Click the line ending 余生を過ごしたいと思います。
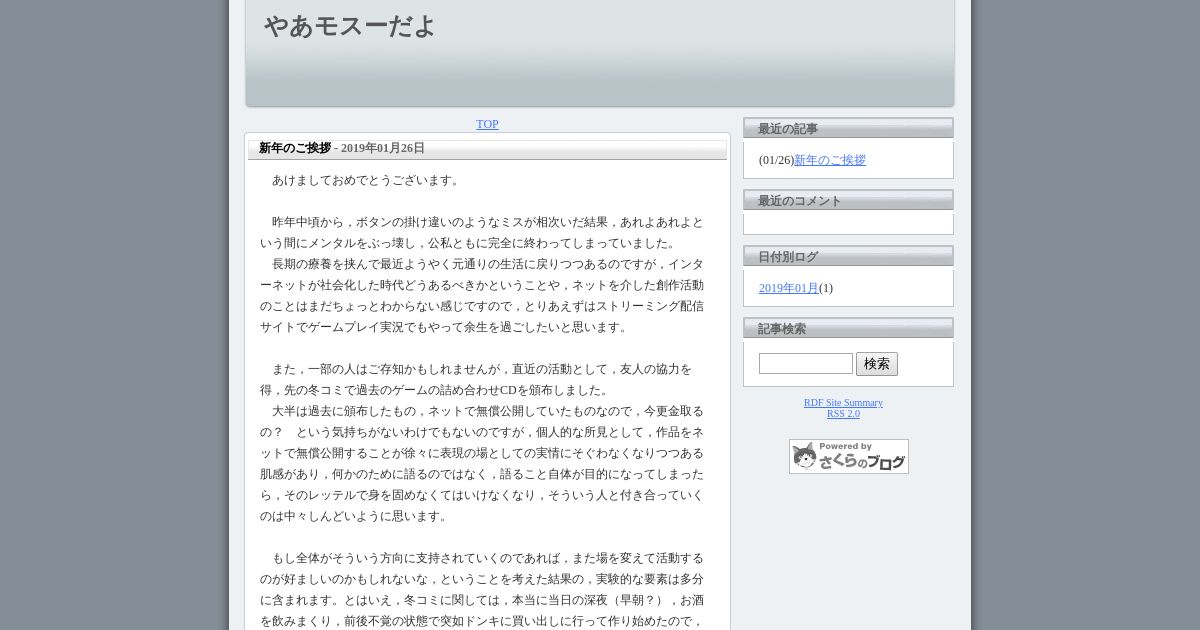 pos(446,327)
